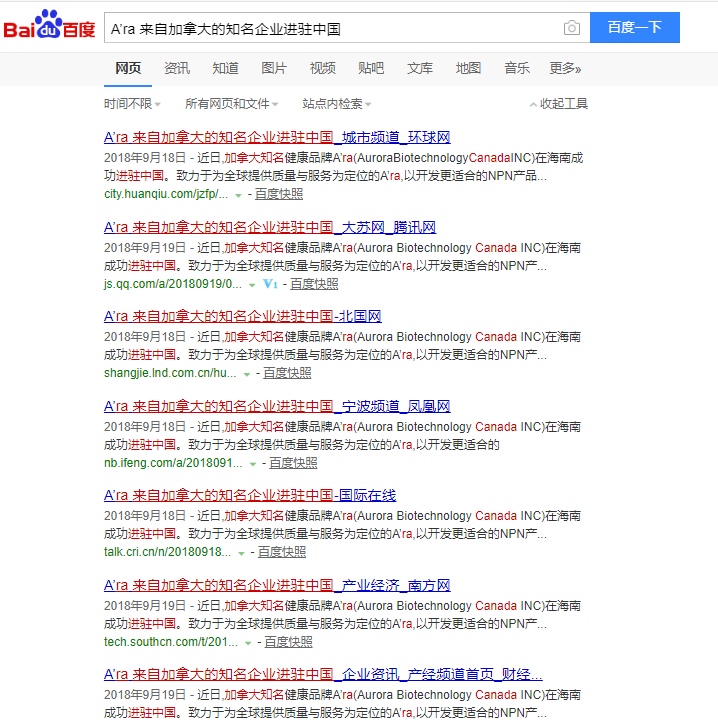Open 百度快照 for the shangjie.lnd.com.cn result

[287, 373]
